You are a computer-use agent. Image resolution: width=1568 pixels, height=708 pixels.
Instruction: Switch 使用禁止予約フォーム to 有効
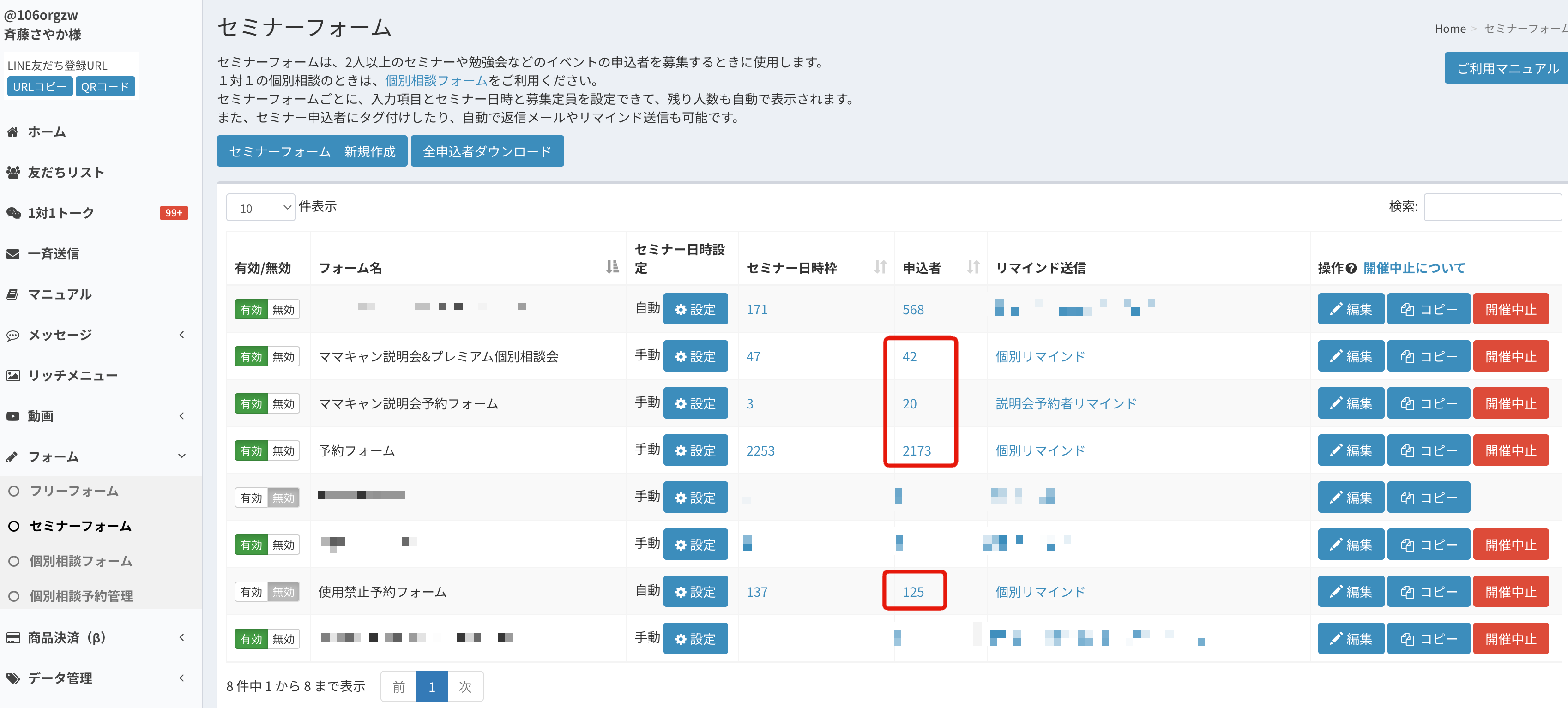point(251,592)
